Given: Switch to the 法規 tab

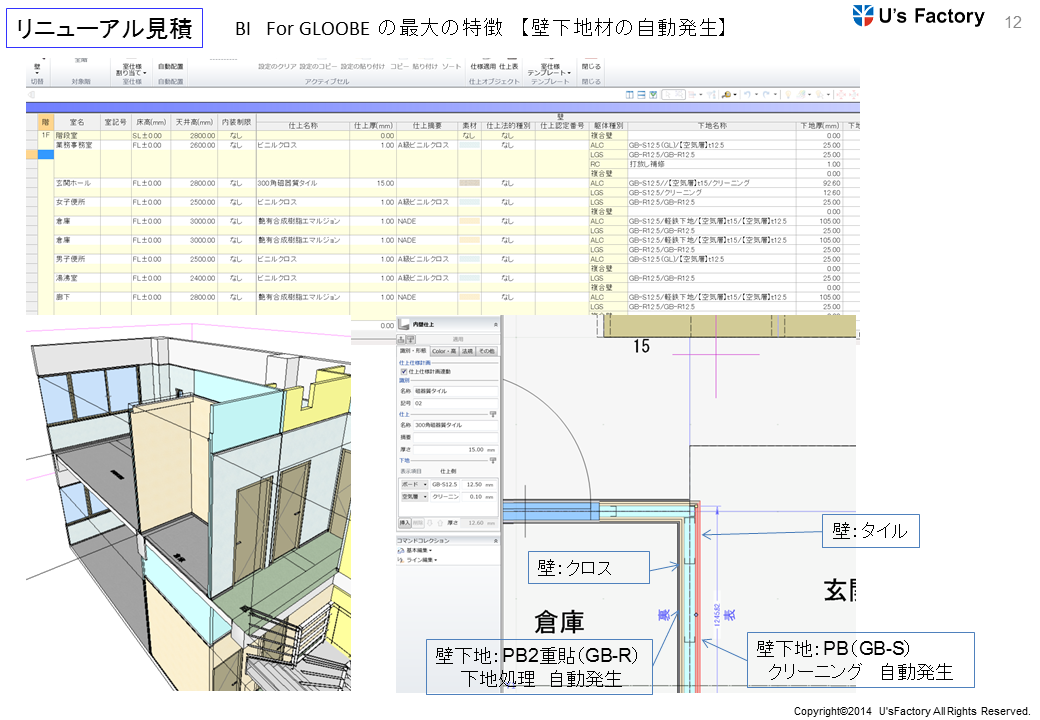Looking at the screenshot, I should (x=467, y=352).
